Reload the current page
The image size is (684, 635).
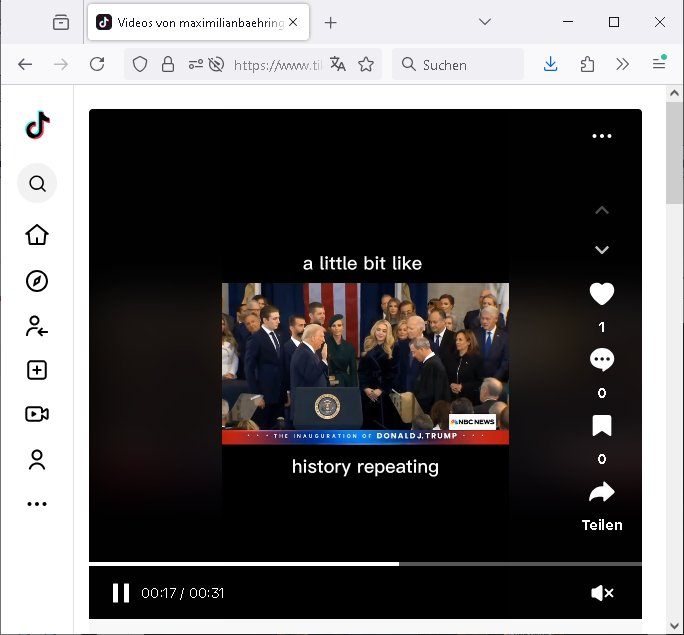97,65
